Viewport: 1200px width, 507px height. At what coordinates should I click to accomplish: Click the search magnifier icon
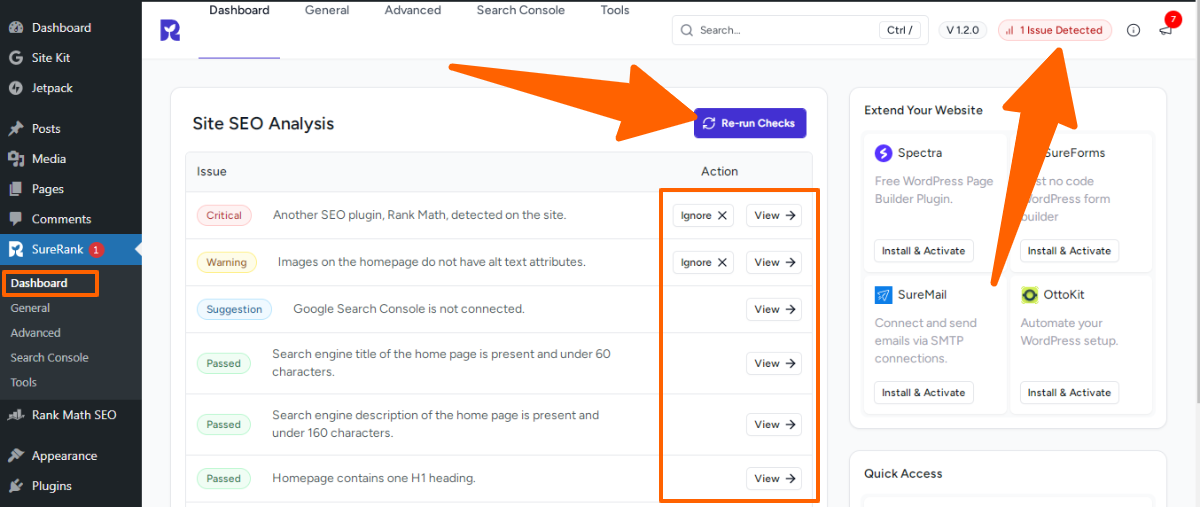(687, 30)
